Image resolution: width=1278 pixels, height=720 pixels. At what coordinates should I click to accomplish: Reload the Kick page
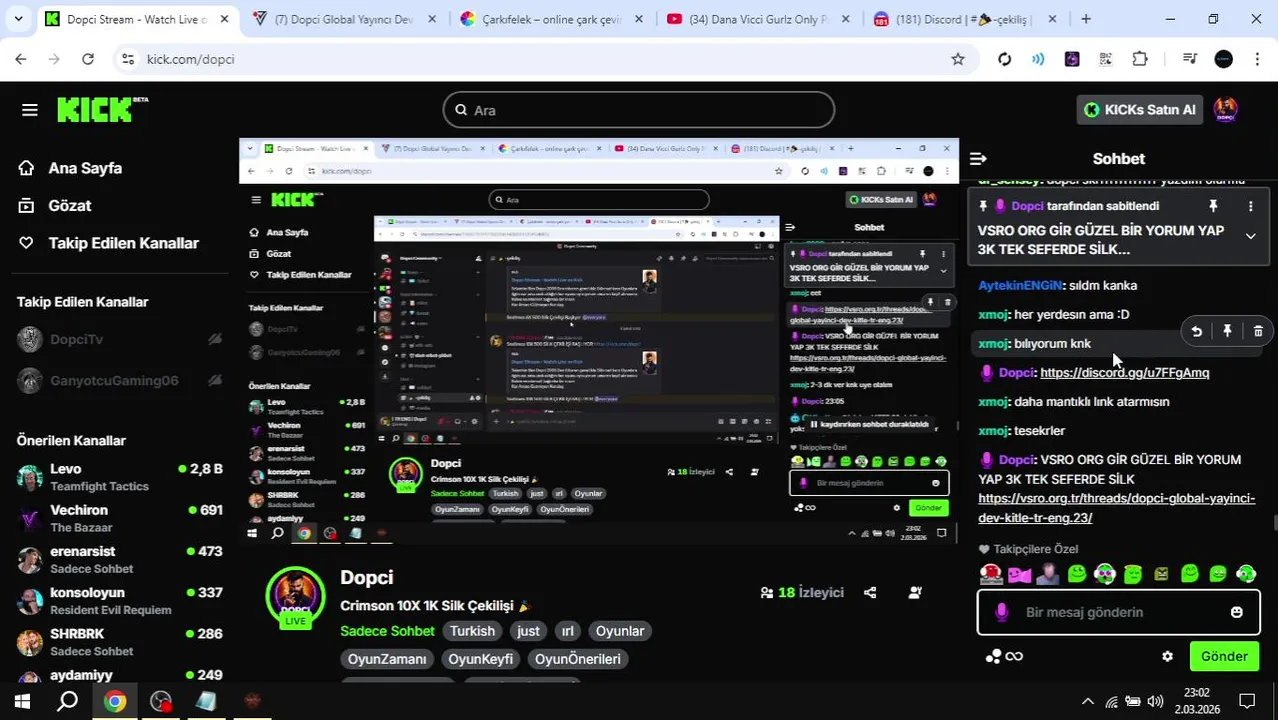[88, 59]
